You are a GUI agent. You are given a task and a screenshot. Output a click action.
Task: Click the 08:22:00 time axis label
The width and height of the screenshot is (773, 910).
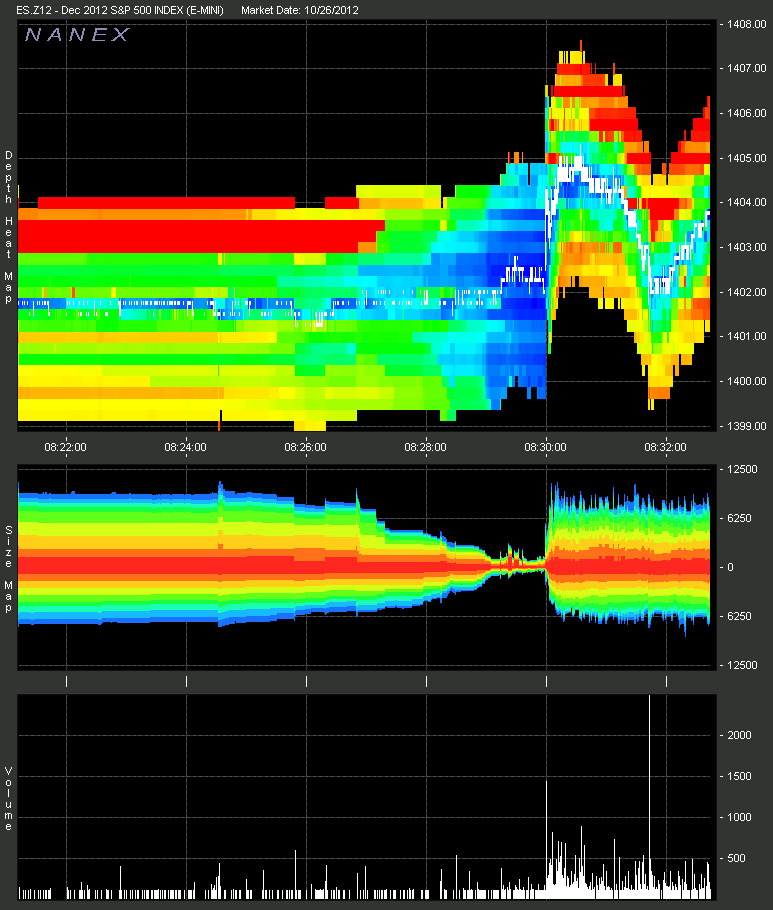66,447
